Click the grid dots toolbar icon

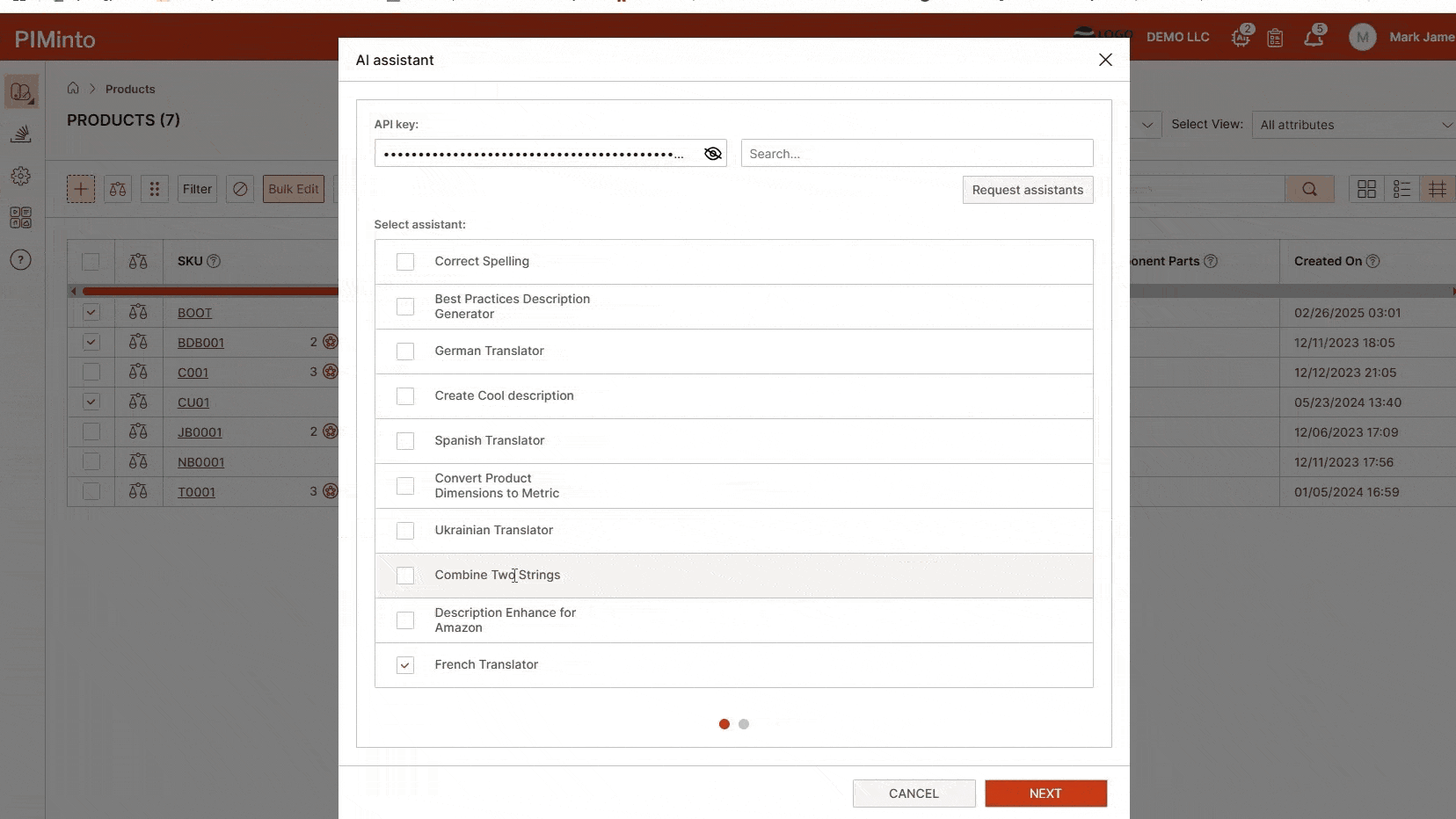coord(155,189)
